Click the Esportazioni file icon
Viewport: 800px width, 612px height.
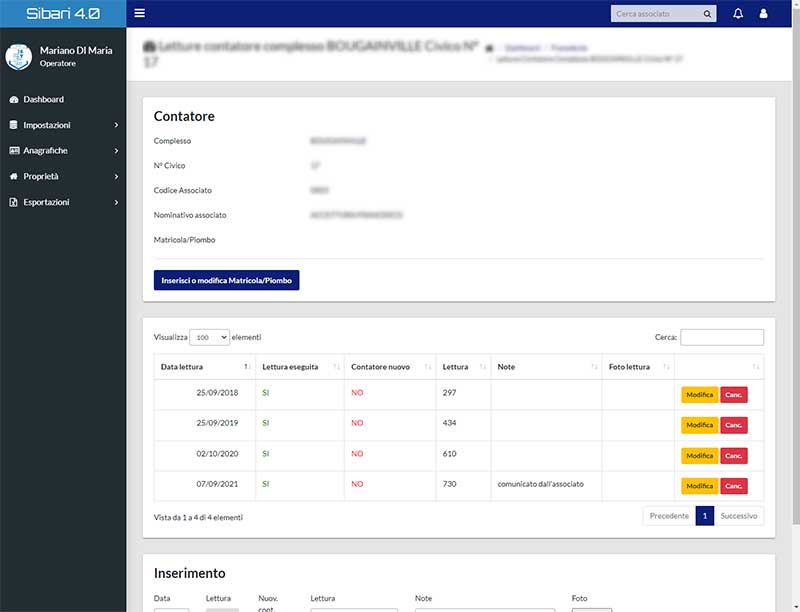(x=14, y=202)
